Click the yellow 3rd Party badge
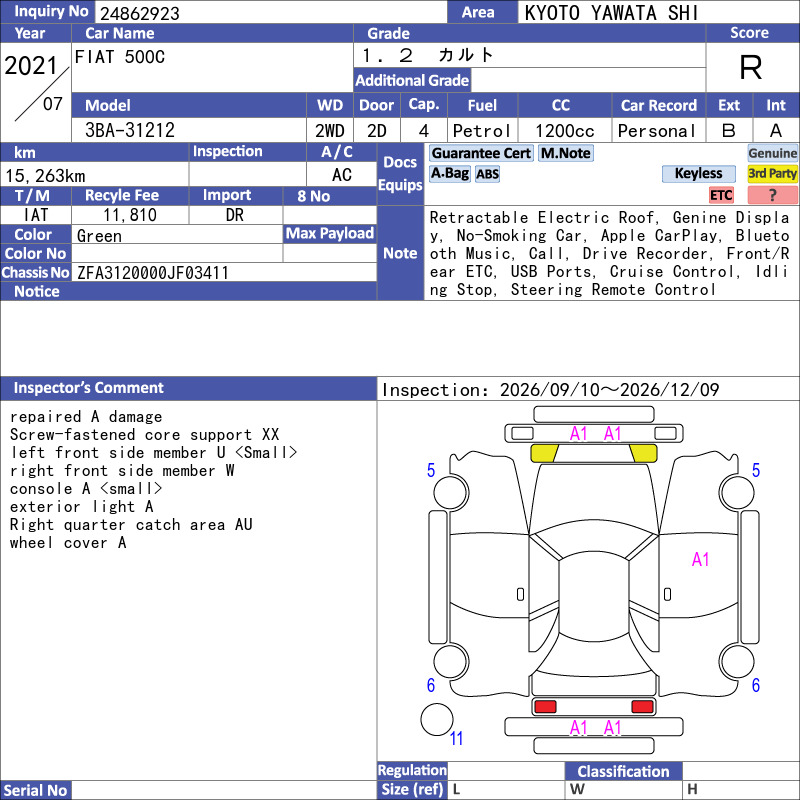This screenshot has height=800, width=800. pyautogui.click(x=772, y=174)
